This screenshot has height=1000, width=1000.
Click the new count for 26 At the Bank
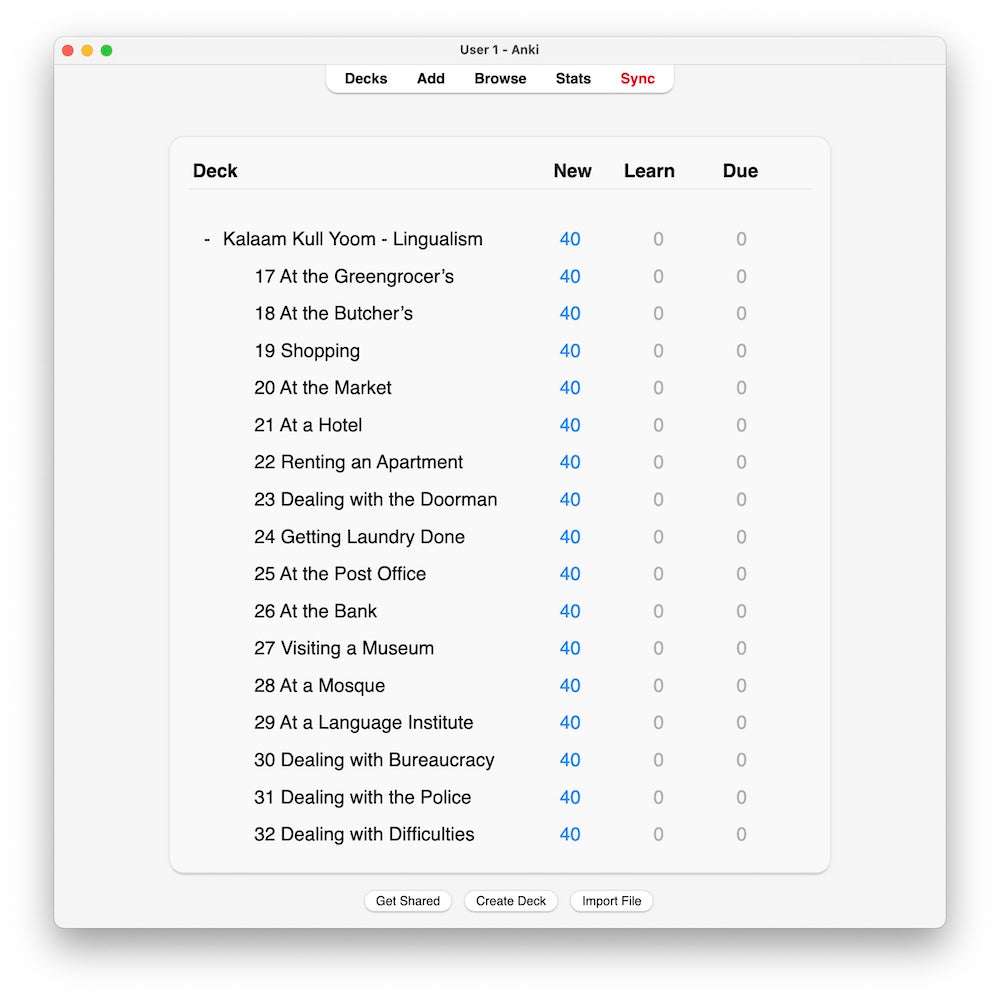tap(570, 611)
